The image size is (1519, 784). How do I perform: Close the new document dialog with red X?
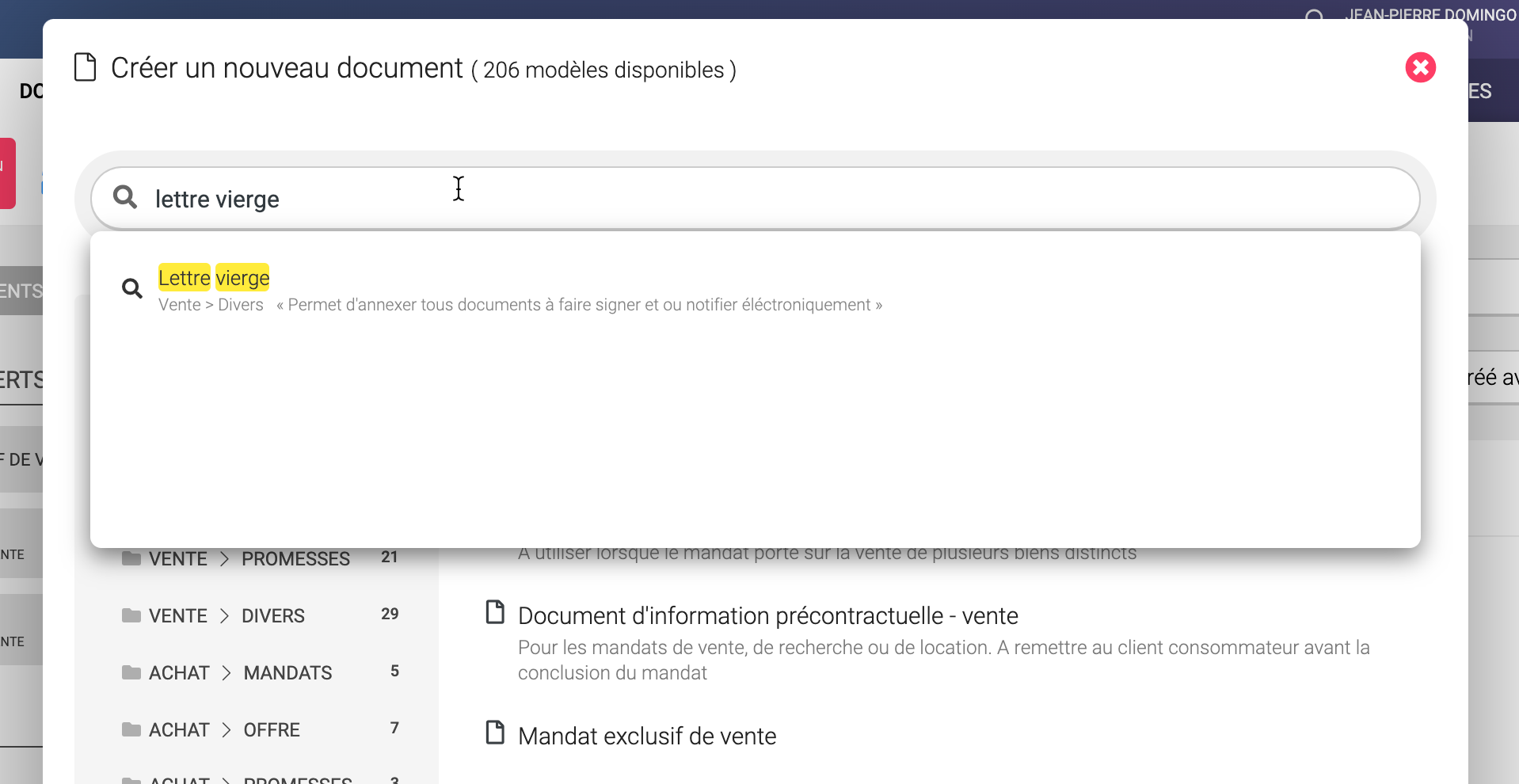tap(1420, 67)
